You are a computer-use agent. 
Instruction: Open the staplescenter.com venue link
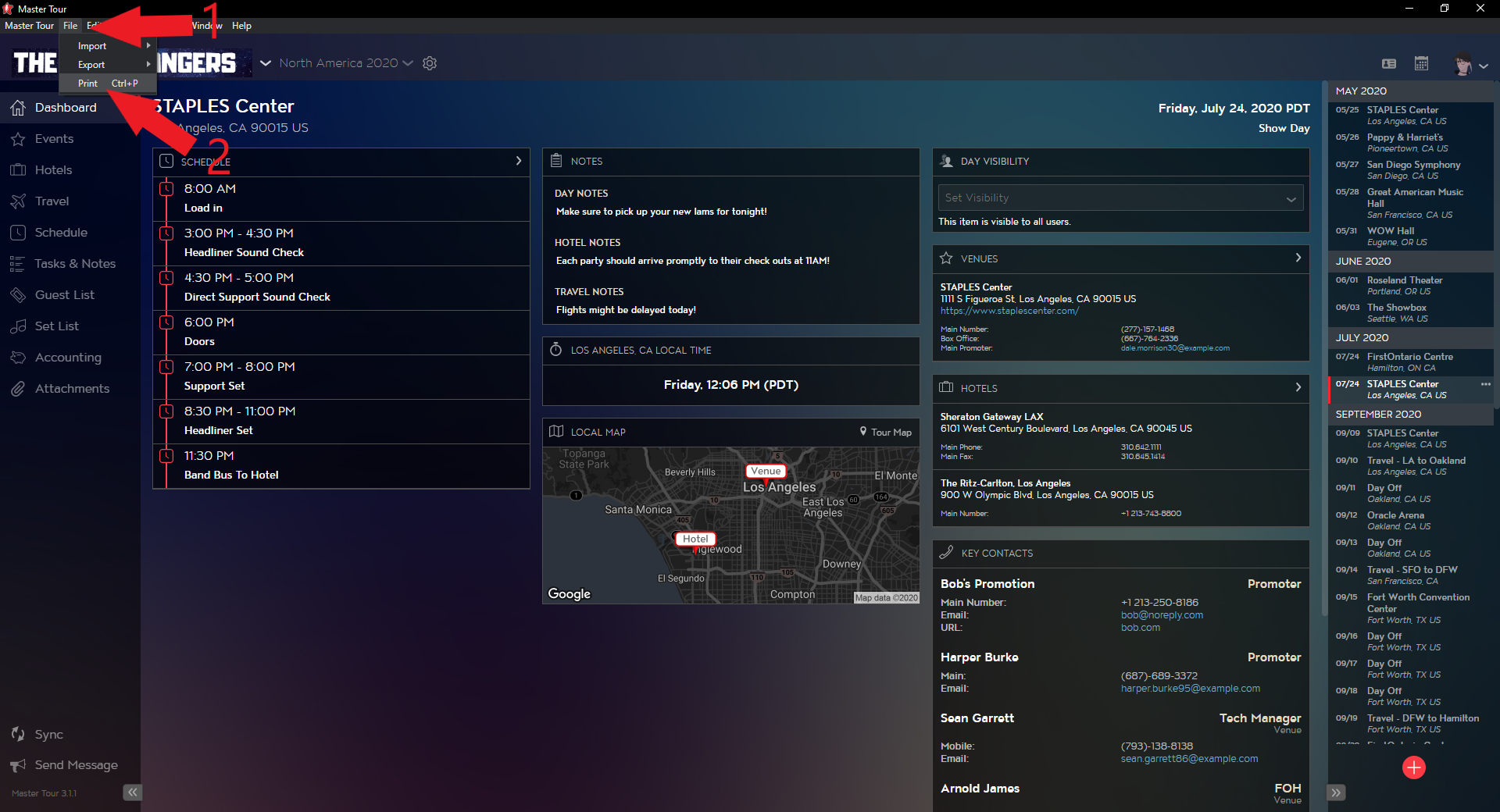[1009, 311]
